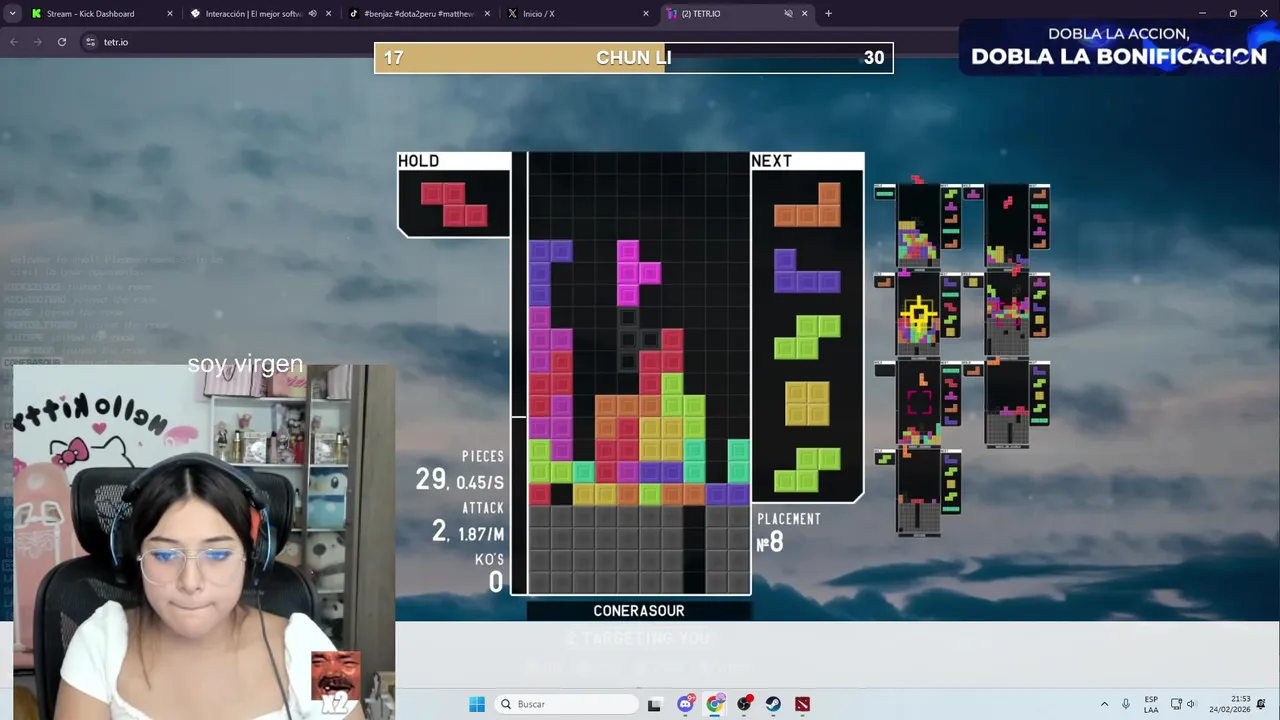Click the x2 meme sticker on webcam
The image size is (1280, 720).
click(x=336, y=685)
